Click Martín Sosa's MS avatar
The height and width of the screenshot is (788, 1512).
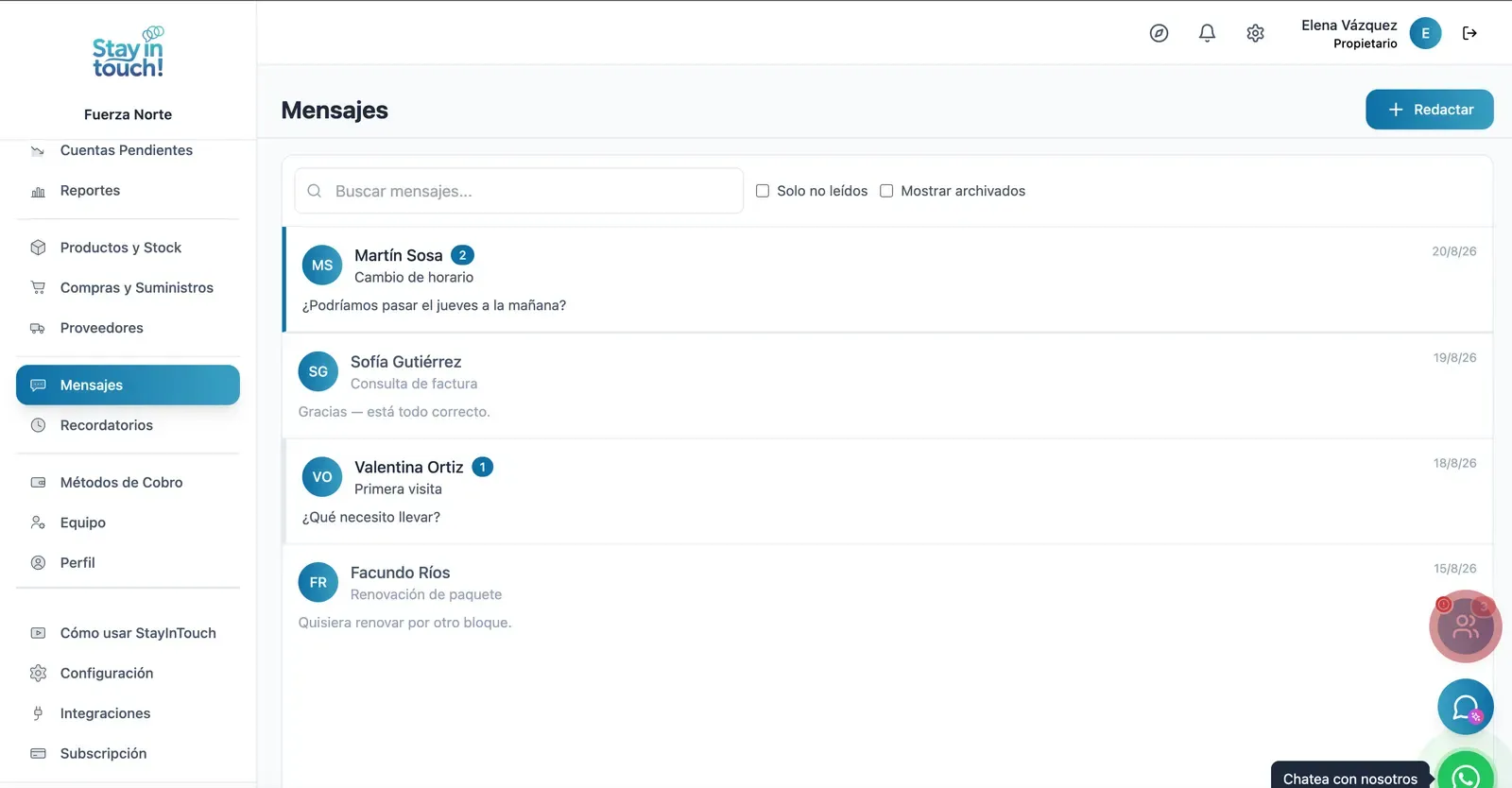pos(322,266)
